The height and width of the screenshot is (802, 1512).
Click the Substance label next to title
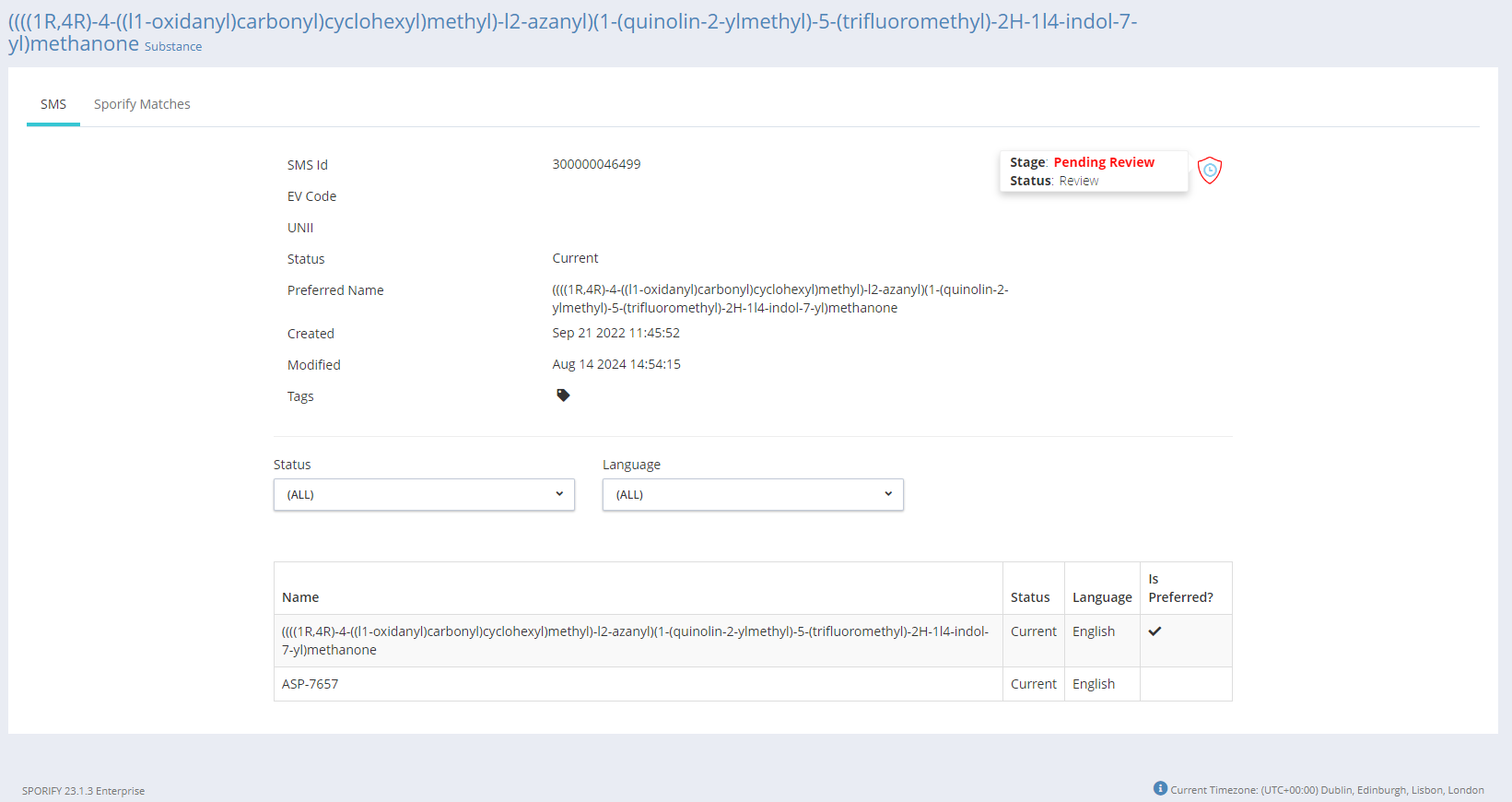[173, 47]
